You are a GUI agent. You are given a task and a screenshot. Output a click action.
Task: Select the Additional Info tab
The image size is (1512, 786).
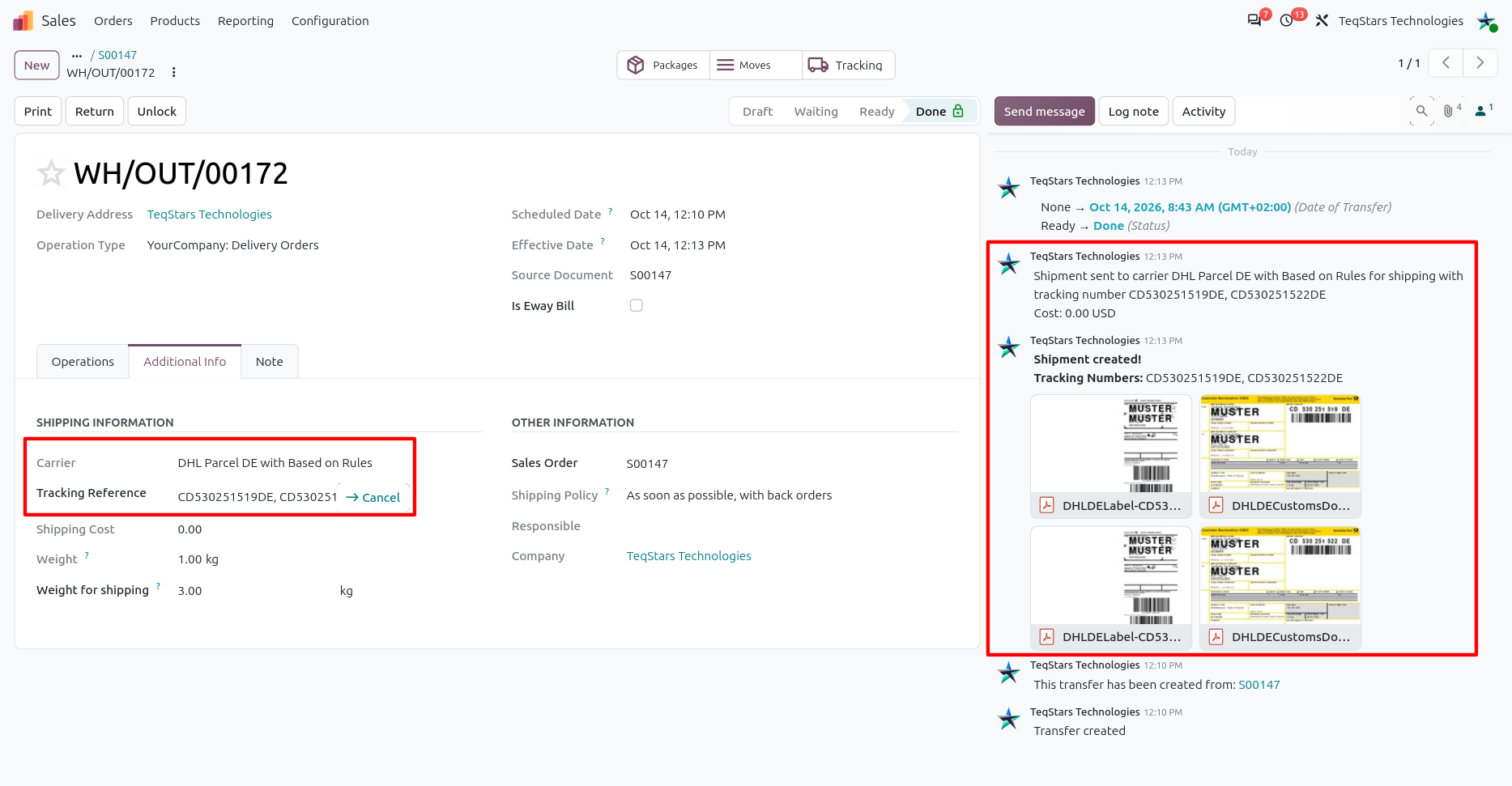pos(185,362)
